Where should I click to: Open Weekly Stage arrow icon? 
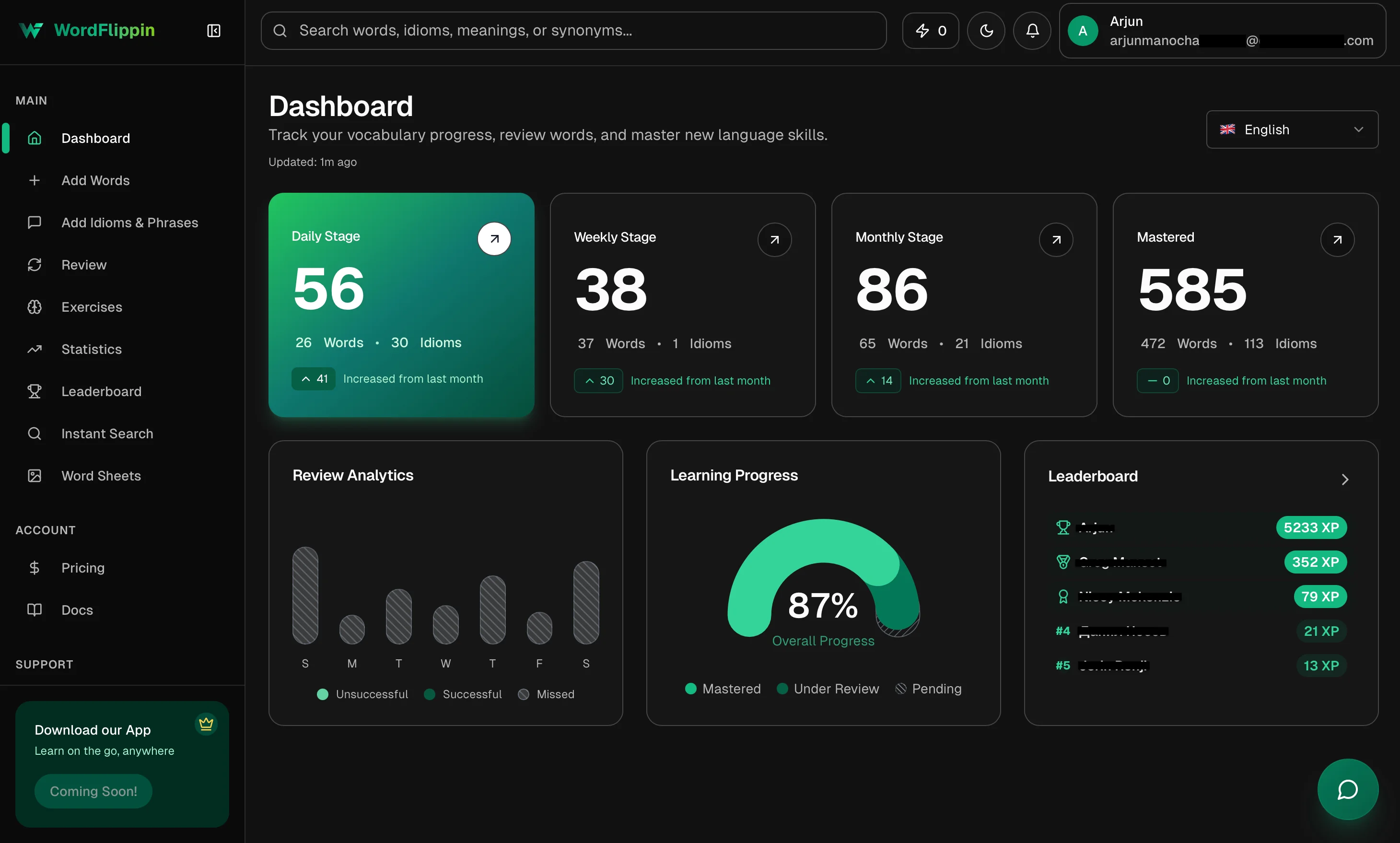[x=774, y=240]
